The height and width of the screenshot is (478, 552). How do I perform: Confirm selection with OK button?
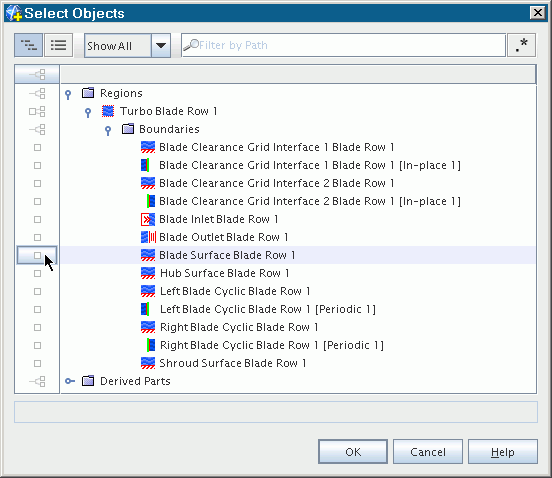click(353, 452)
